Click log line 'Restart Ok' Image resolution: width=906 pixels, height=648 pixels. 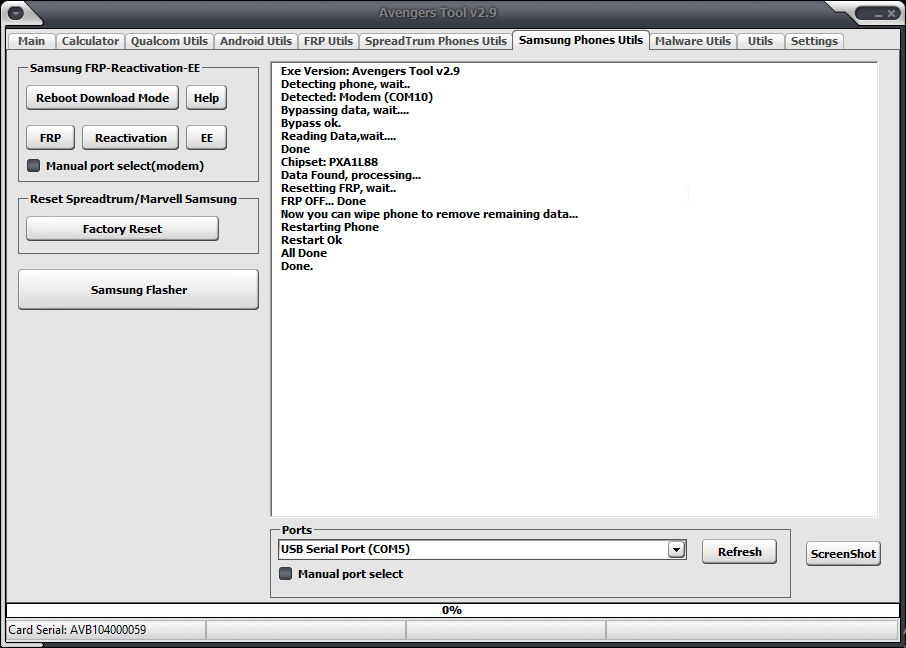coord(311,240)
